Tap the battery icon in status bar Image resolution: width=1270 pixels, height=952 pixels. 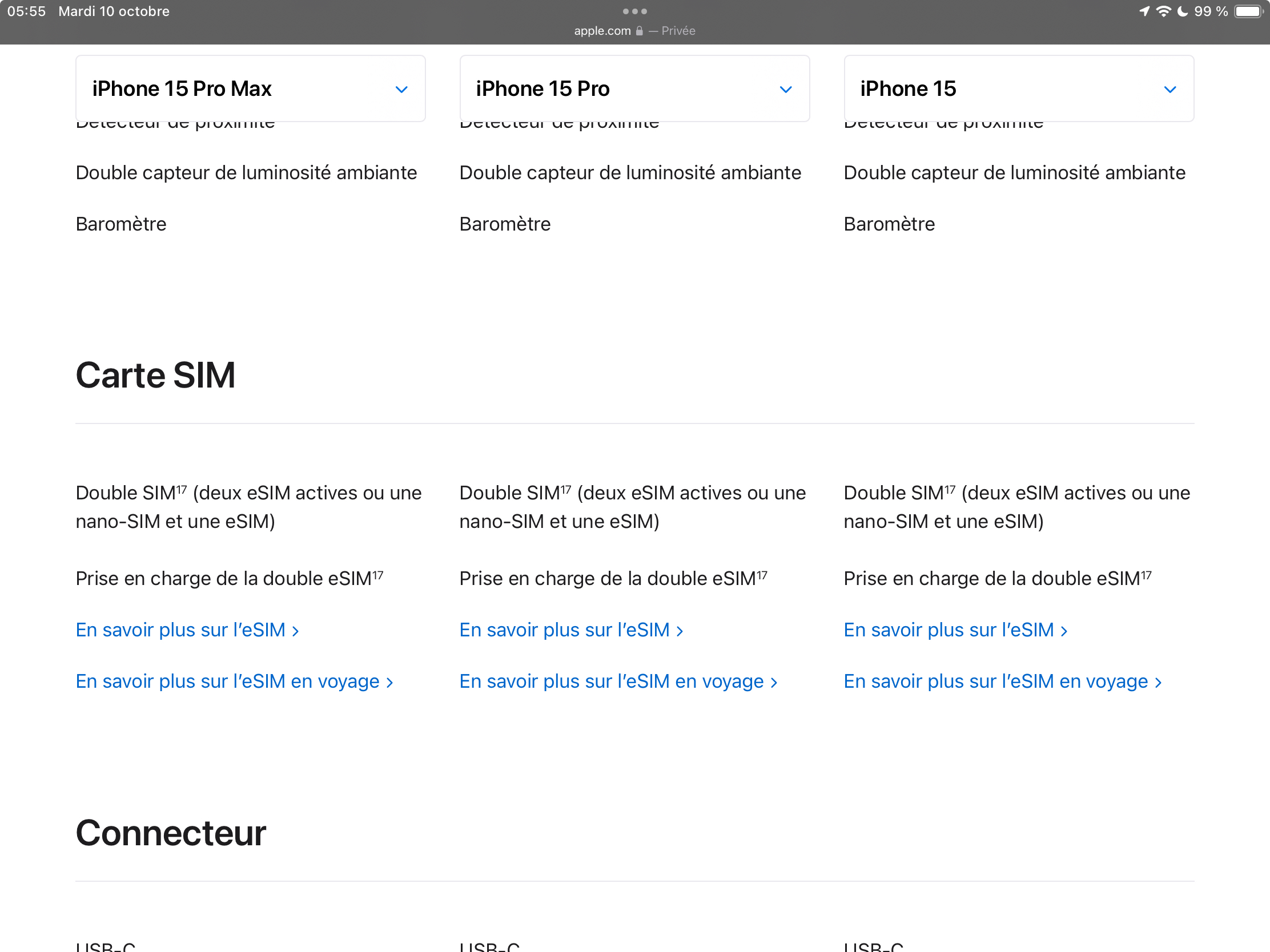tap(1248, 11)
